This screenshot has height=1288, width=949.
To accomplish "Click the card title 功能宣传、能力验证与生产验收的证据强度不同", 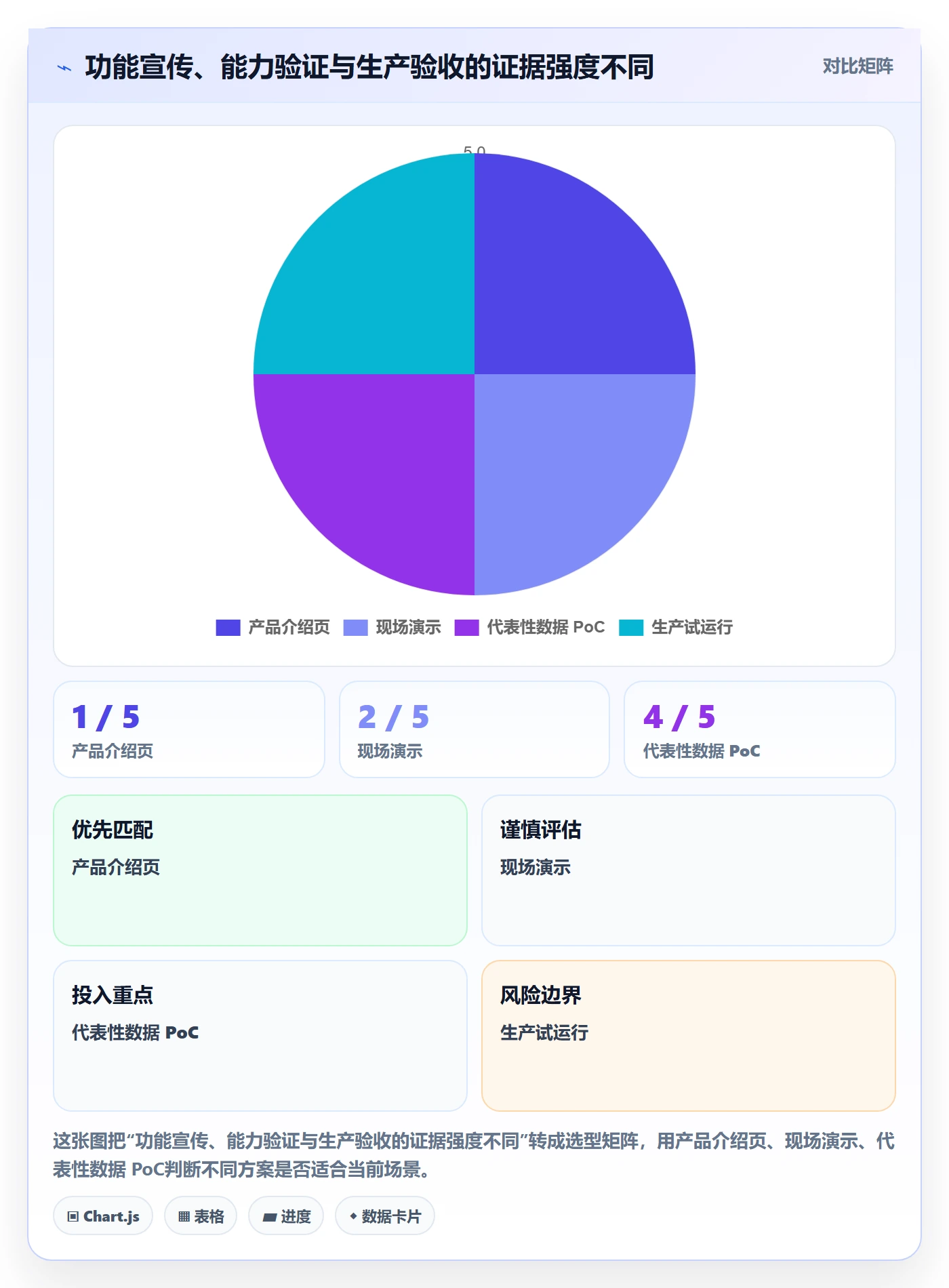I will tap(369, 67).
